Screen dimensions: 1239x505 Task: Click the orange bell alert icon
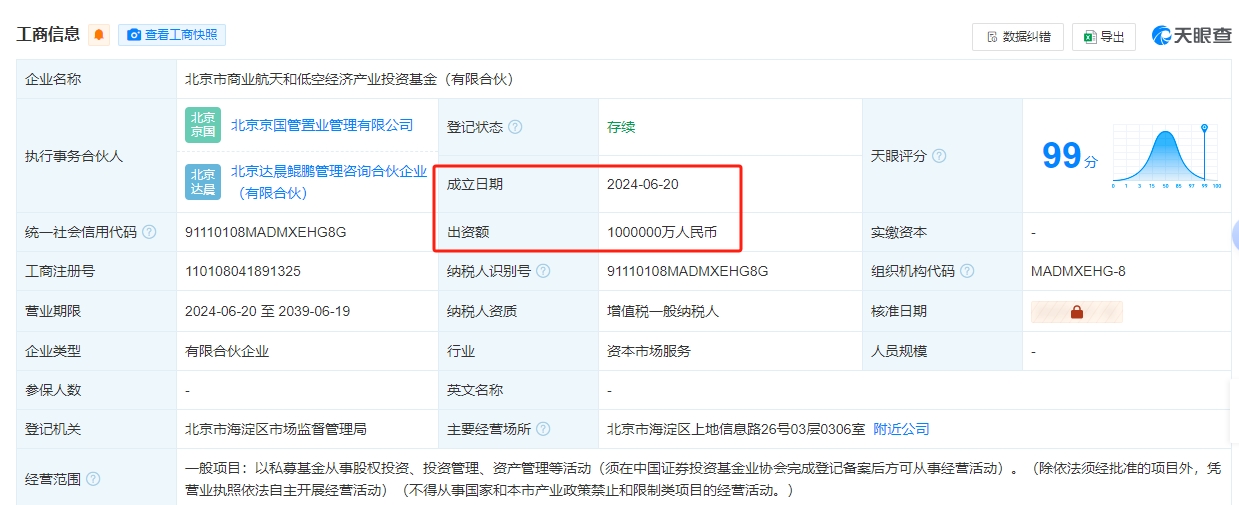click(x=99, y=35)
